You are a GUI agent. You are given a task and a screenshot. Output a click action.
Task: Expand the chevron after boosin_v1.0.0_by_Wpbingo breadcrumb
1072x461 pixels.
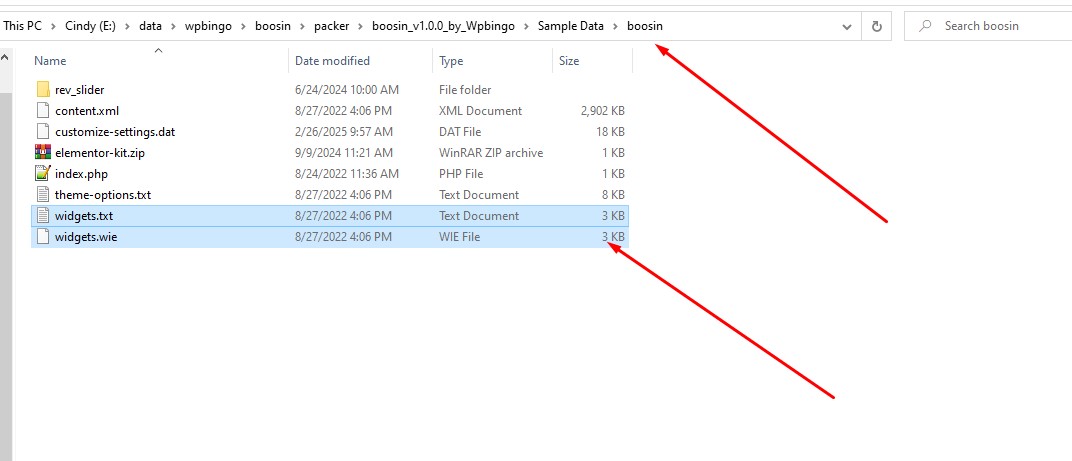point(526,26)
